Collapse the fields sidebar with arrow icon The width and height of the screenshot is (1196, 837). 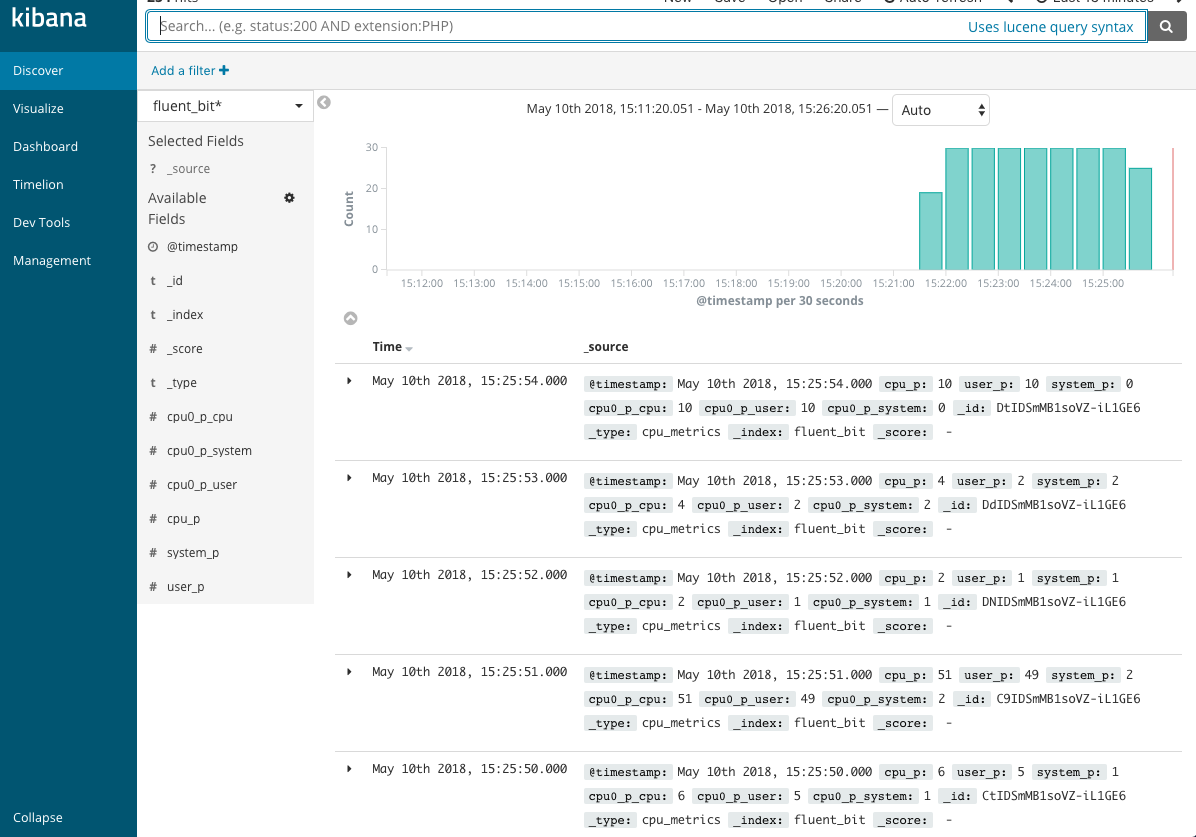324,102
